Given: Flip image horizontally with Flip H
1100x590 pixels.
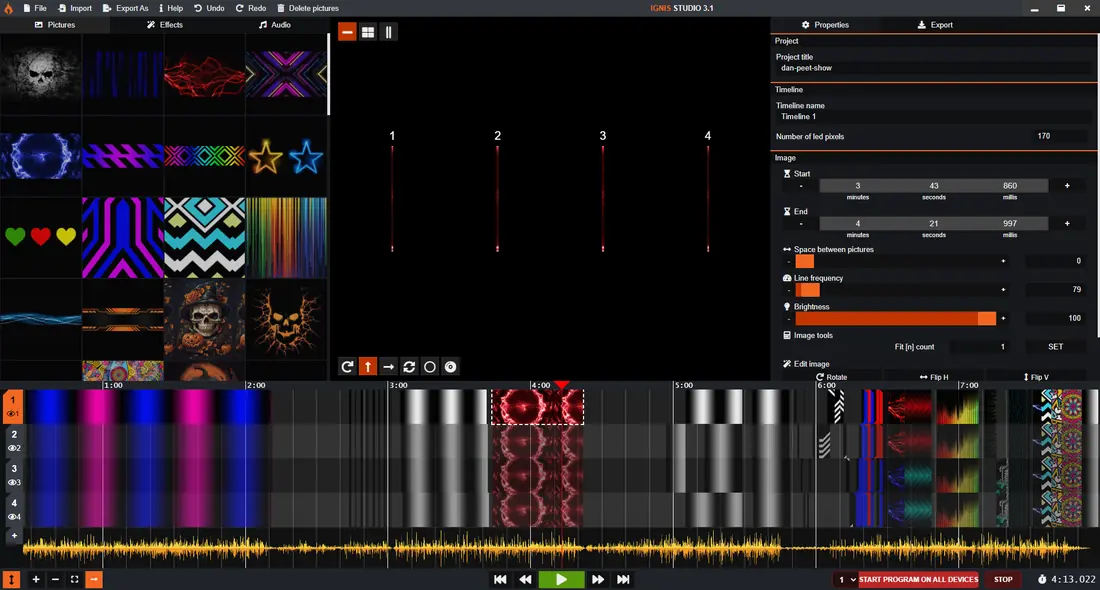Looking at the screenshot, I should [x=934, y=377].
